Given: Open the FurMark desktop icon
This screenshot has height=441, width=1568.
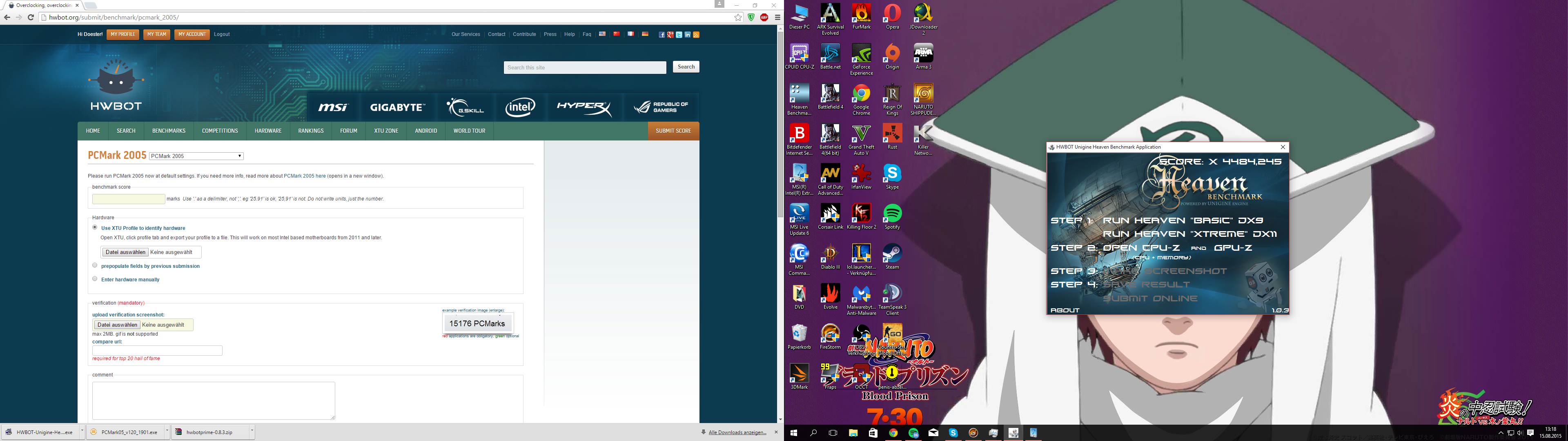Looking at the screenshot, I should pyautogui.click(x=861, y=16).
